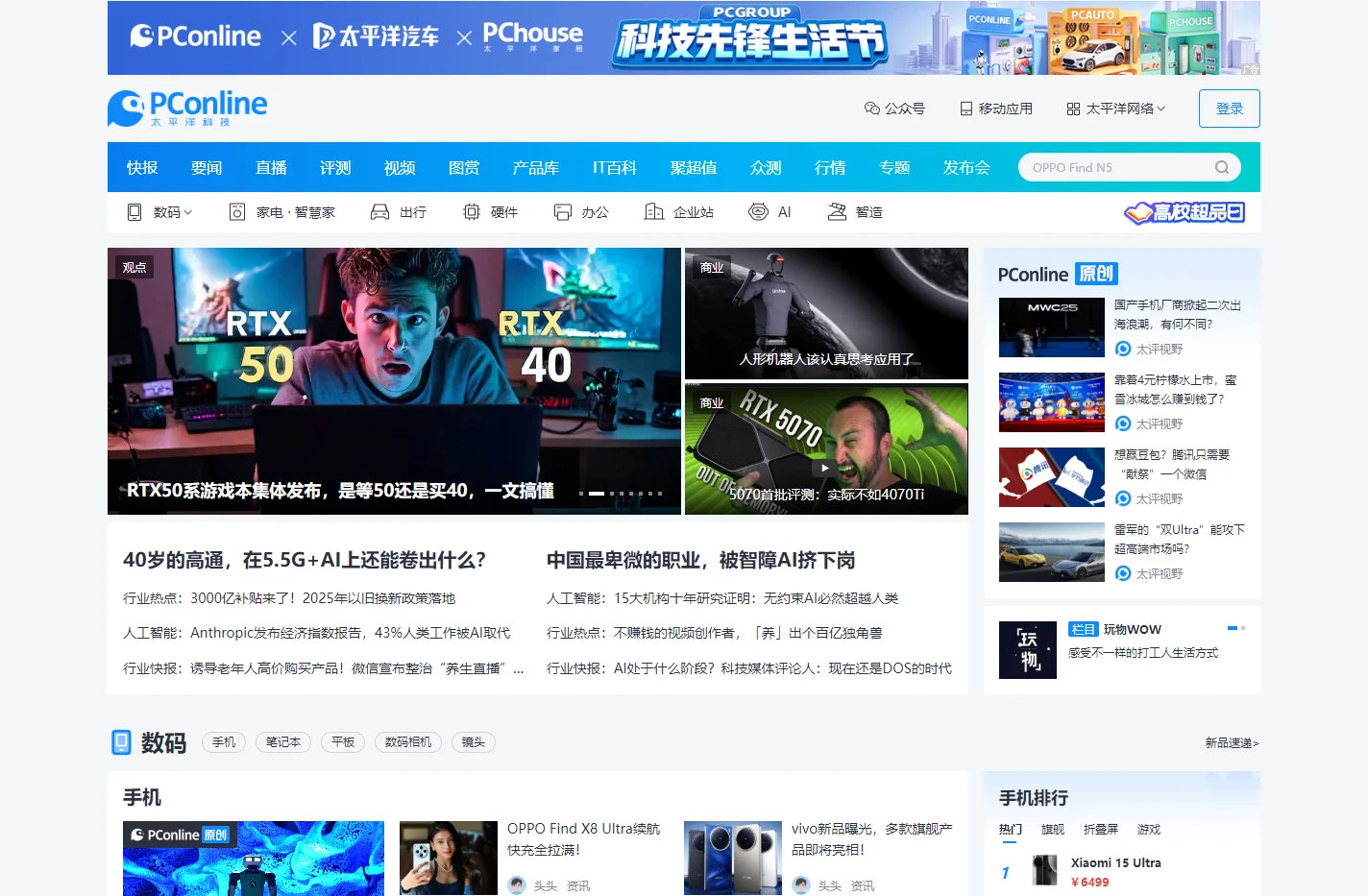Open the 新品速递 more link
1368x896 pixels.
(1232, 742)
